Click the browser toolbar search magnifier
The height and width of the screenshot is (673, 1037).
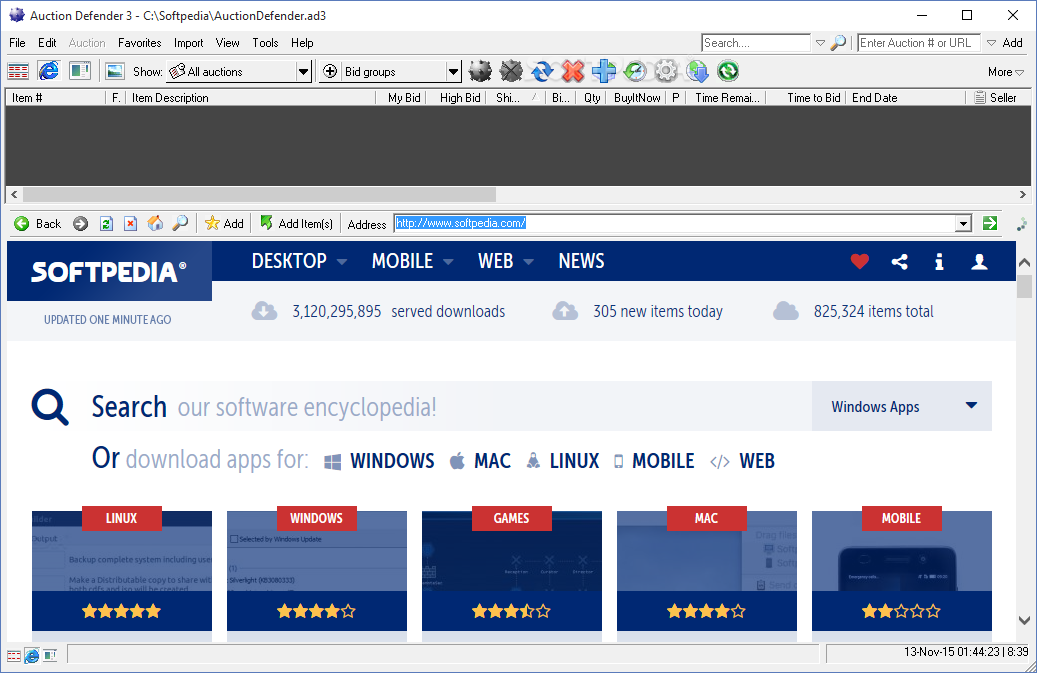click(x=180, y=223)
